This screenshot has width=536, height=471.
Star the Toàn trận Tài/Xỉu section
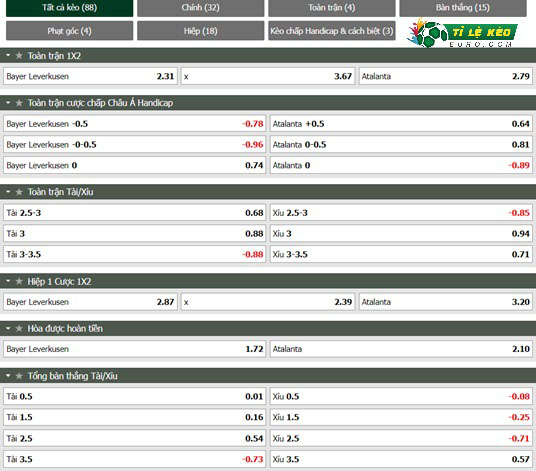point(19,192)
